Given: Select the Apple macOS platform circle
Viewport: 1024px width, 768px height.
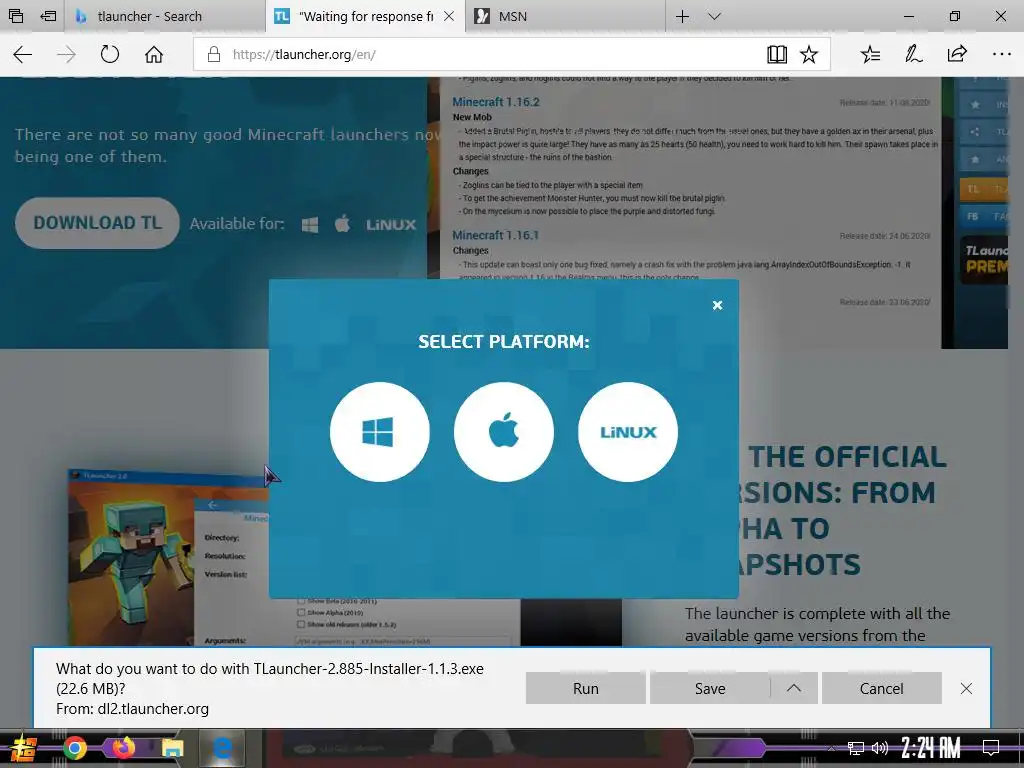Looking at the screenshot, I should [x=504, y=432].
